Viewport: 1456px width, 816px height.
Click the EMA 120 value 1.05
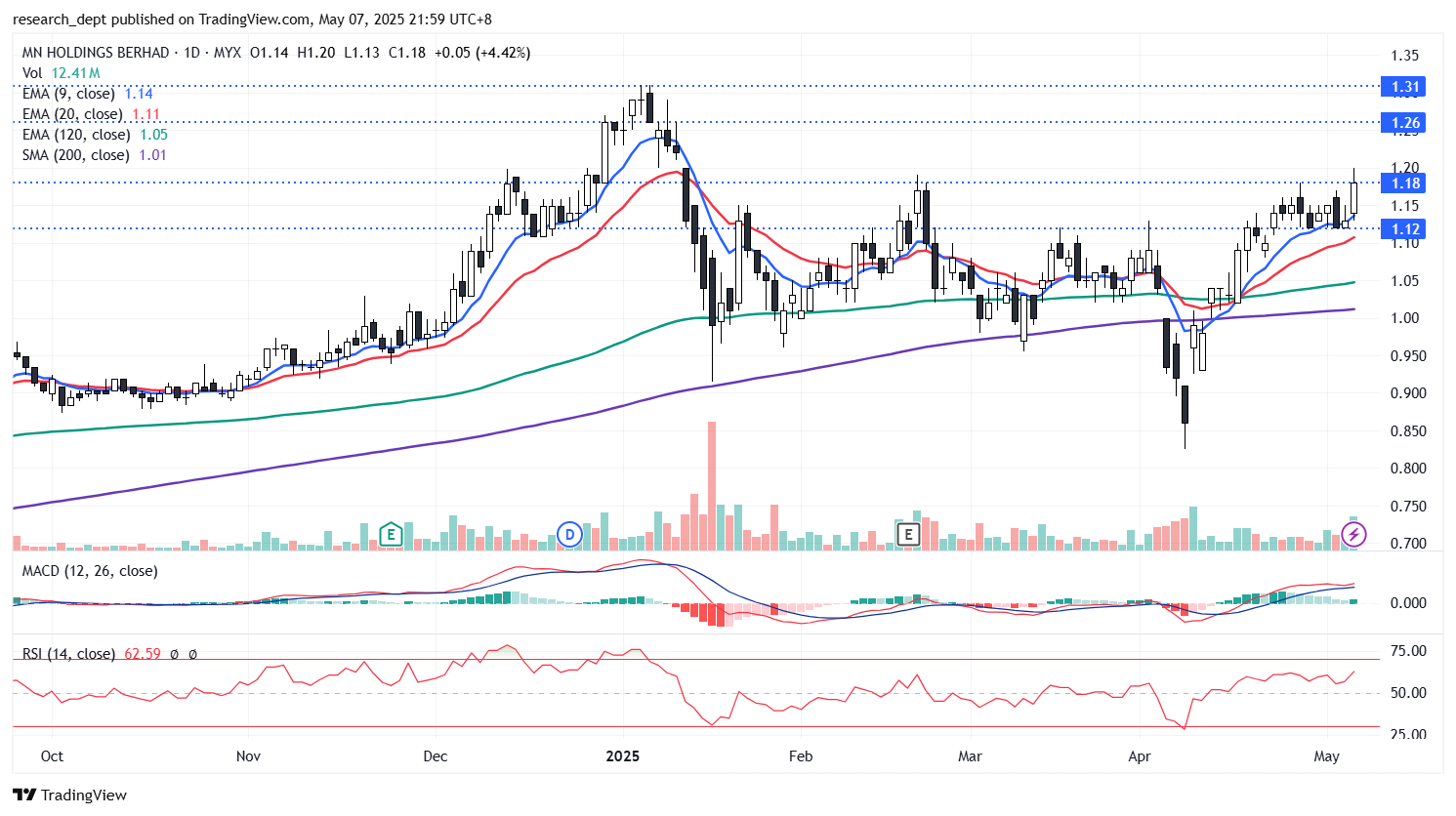[153, 135]
